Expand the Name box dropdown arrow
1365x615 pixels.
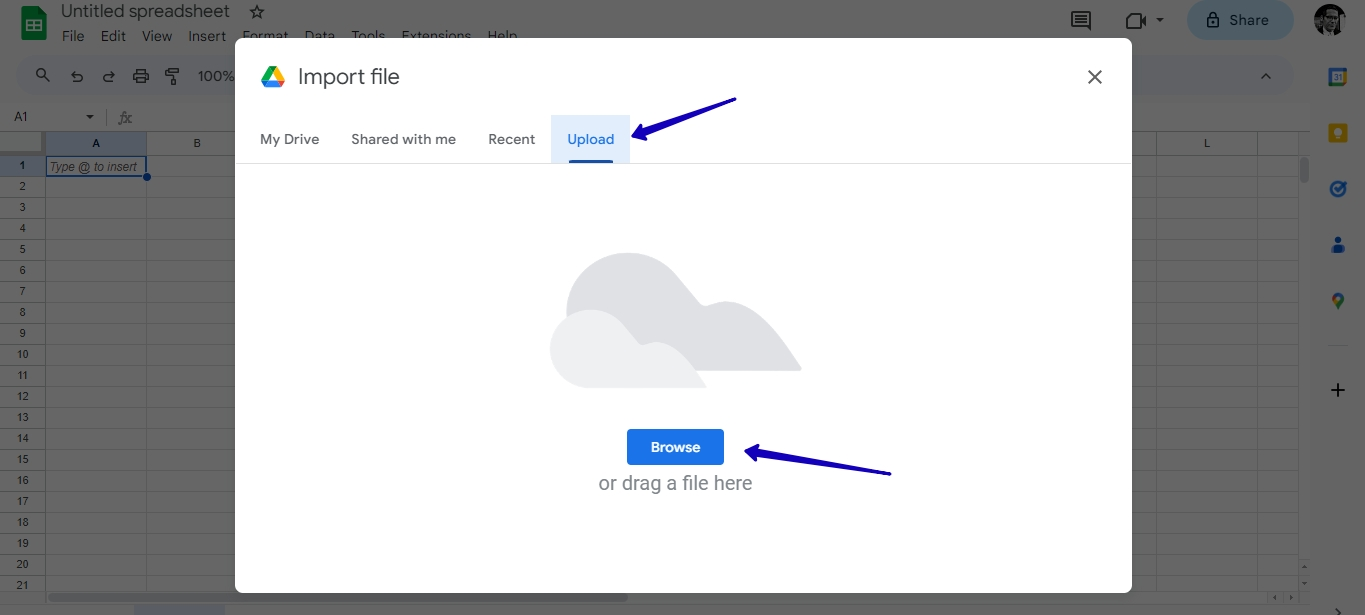(x=90, y=118)
